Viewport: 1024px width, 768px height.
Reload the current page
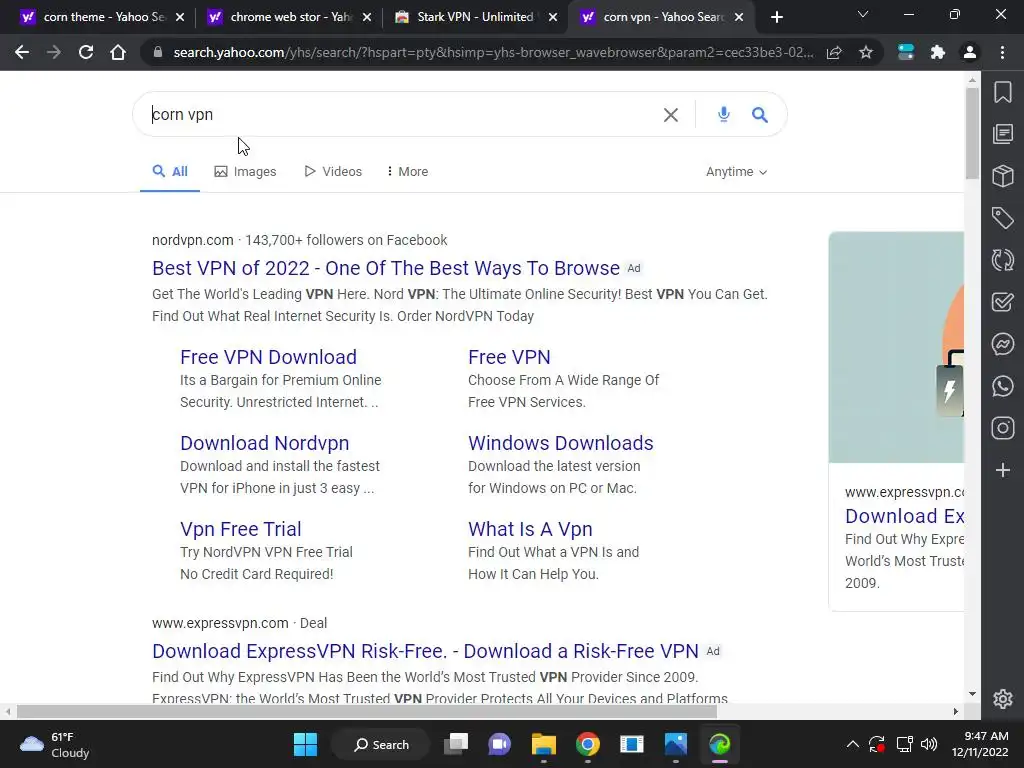[86, 52]
